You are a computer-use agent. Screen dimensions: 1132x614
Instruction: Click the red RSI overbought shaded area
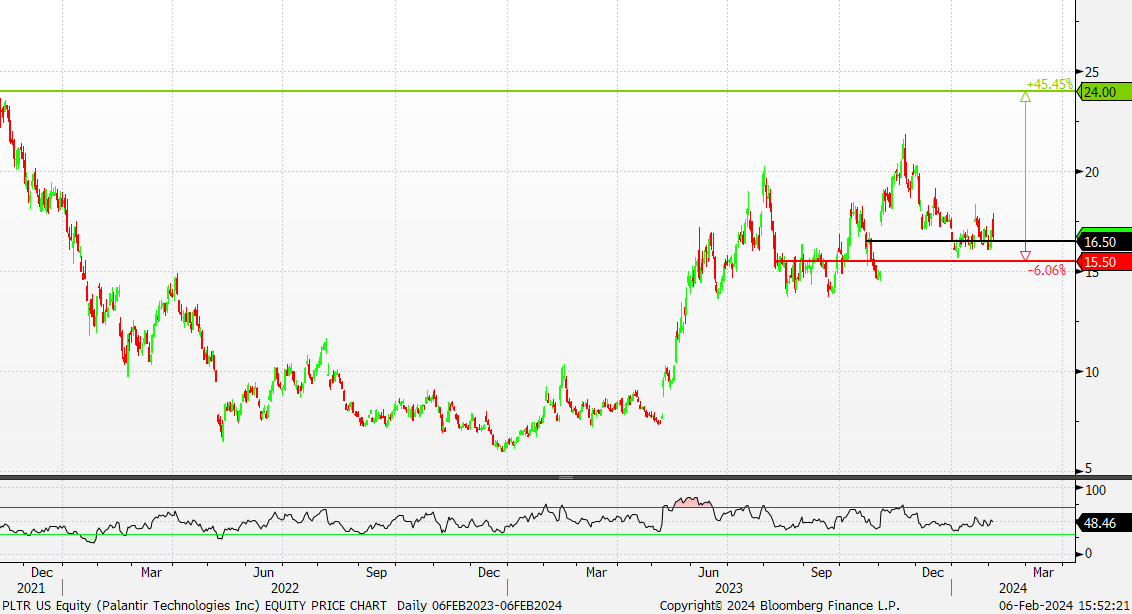(x=687, y=501)
